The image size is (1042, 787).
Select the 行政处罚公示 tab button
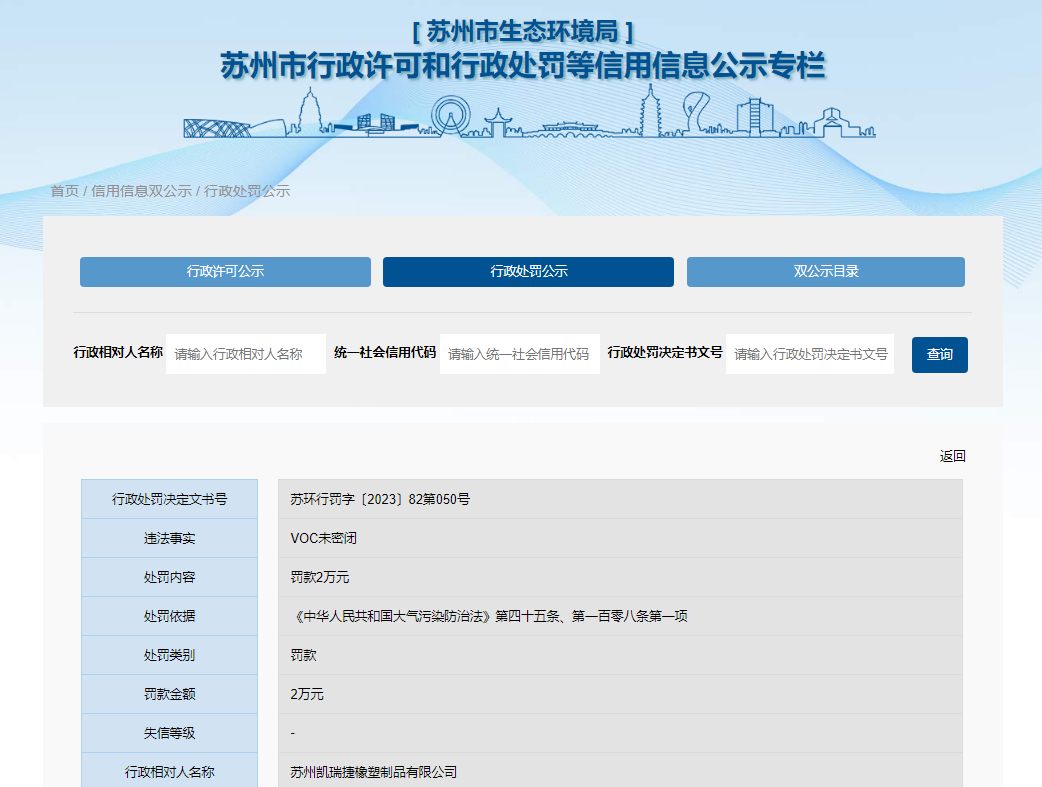coord(528,272)
